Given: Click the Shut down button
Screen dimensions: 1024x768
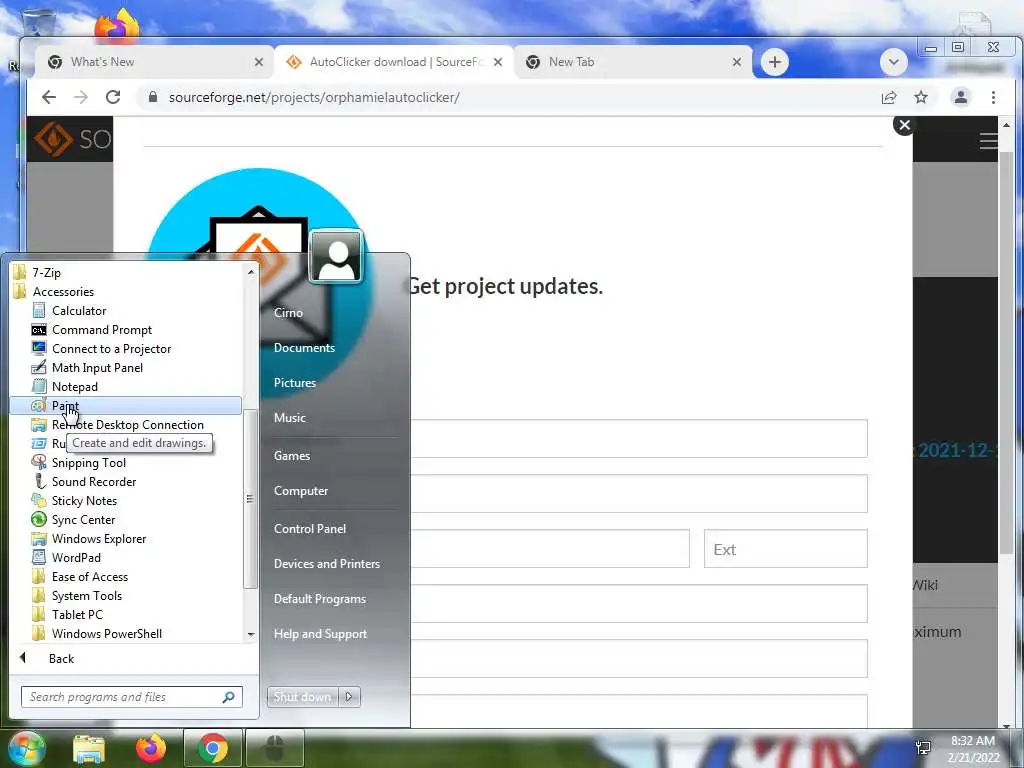Looking at the screenshot, I should 302,697.
